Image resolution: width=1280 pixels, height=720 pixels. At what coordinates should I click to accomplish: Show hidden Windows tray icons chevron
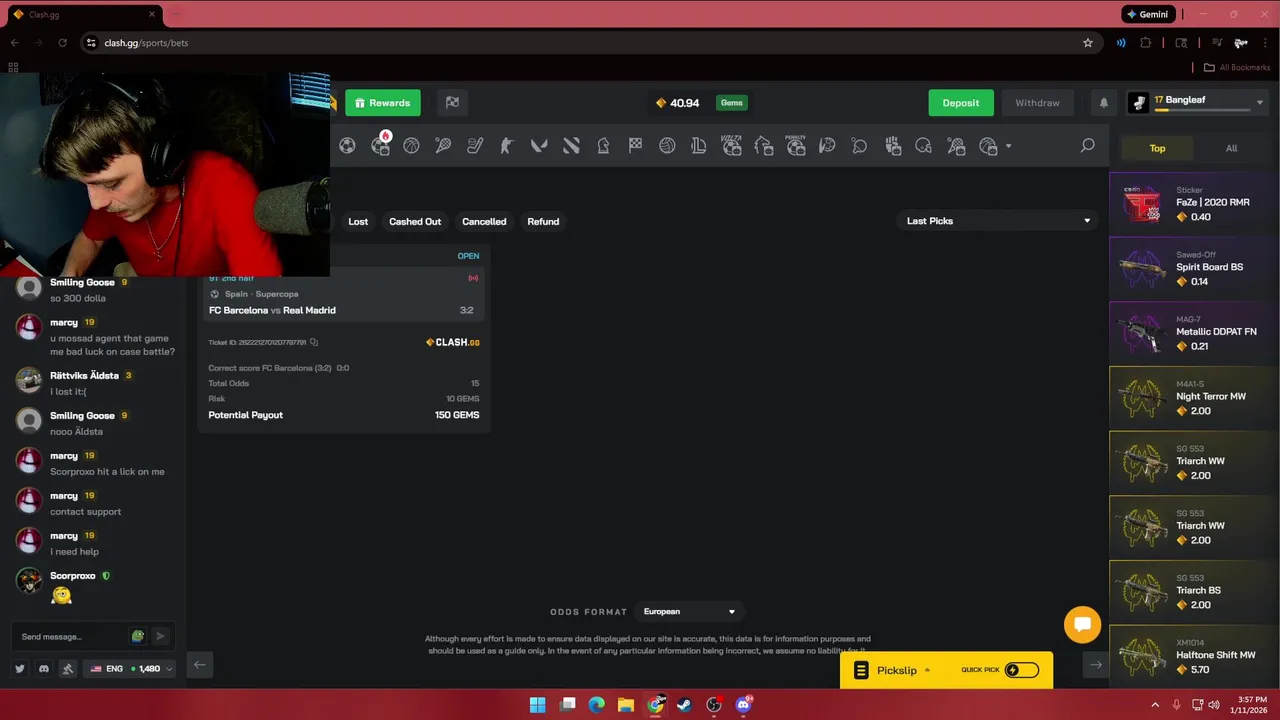[x=1155, y=705]
